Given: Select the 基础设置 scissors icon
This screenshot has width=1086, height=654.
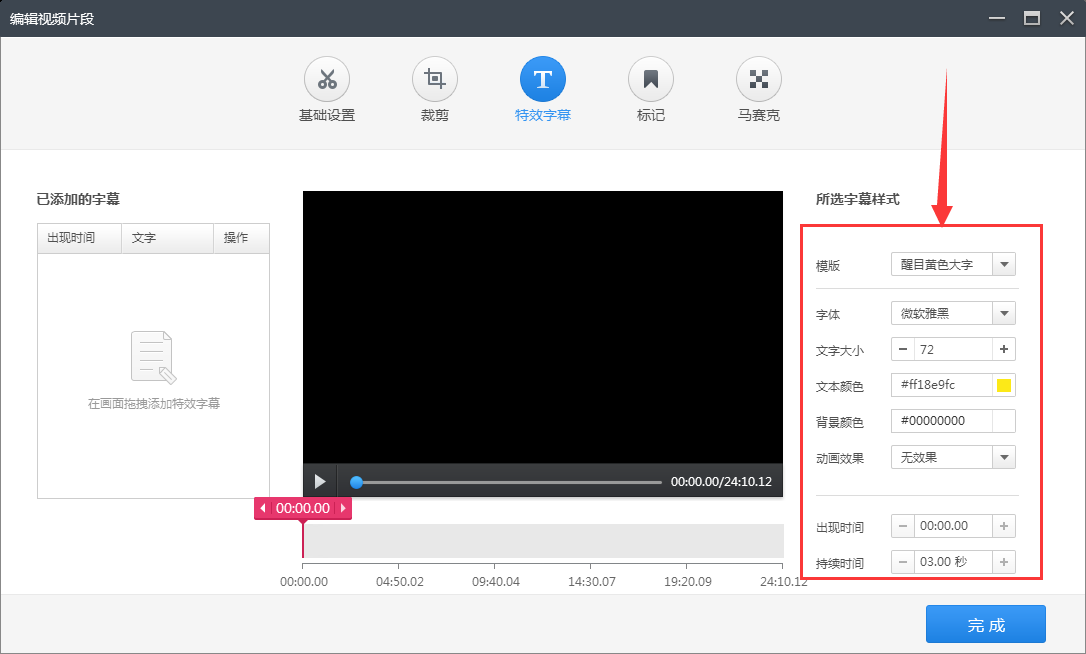Looking at the screenshot, I should coord(327,79).
